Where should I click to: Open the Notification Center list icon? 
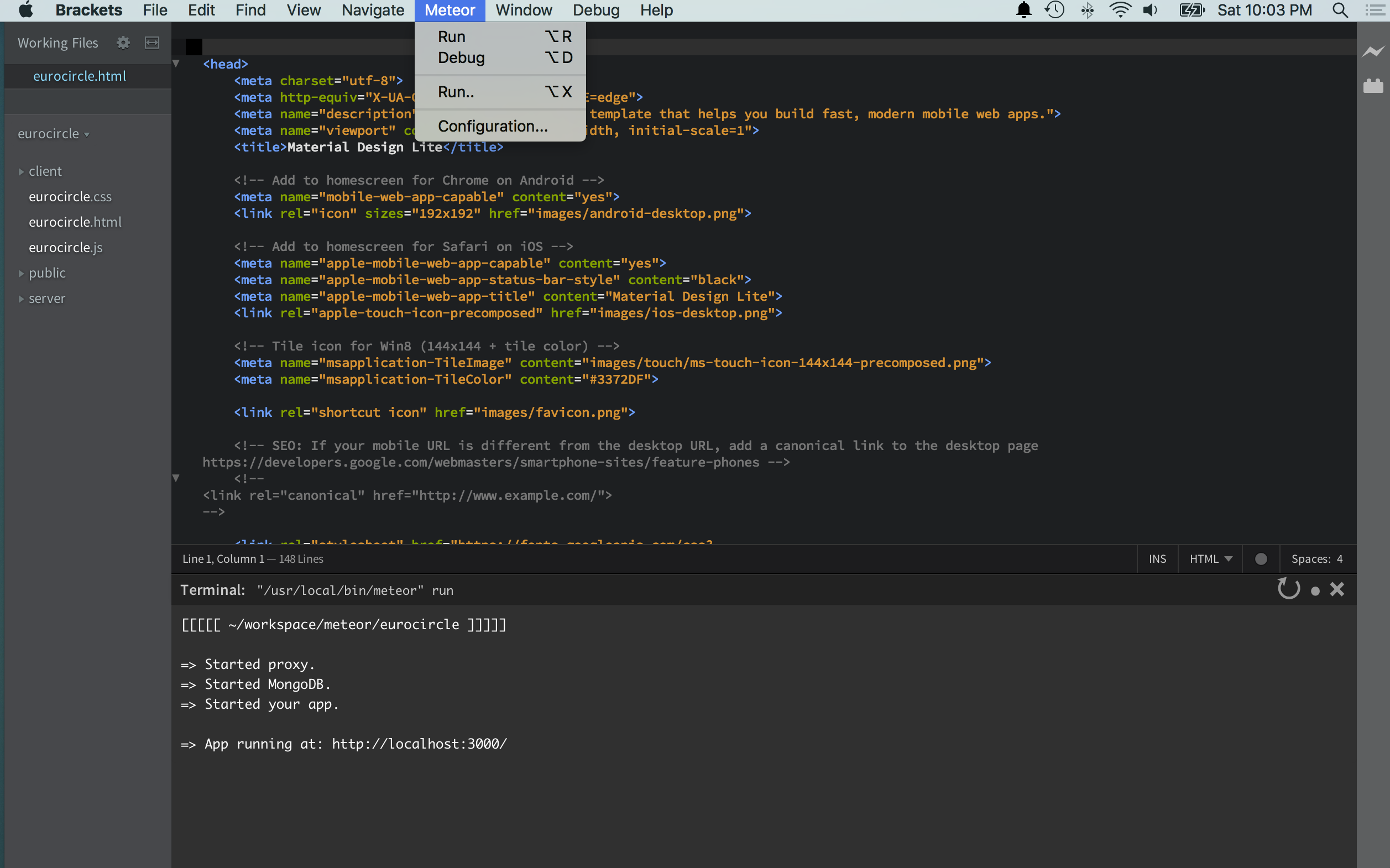click(x=1375, y=11)
